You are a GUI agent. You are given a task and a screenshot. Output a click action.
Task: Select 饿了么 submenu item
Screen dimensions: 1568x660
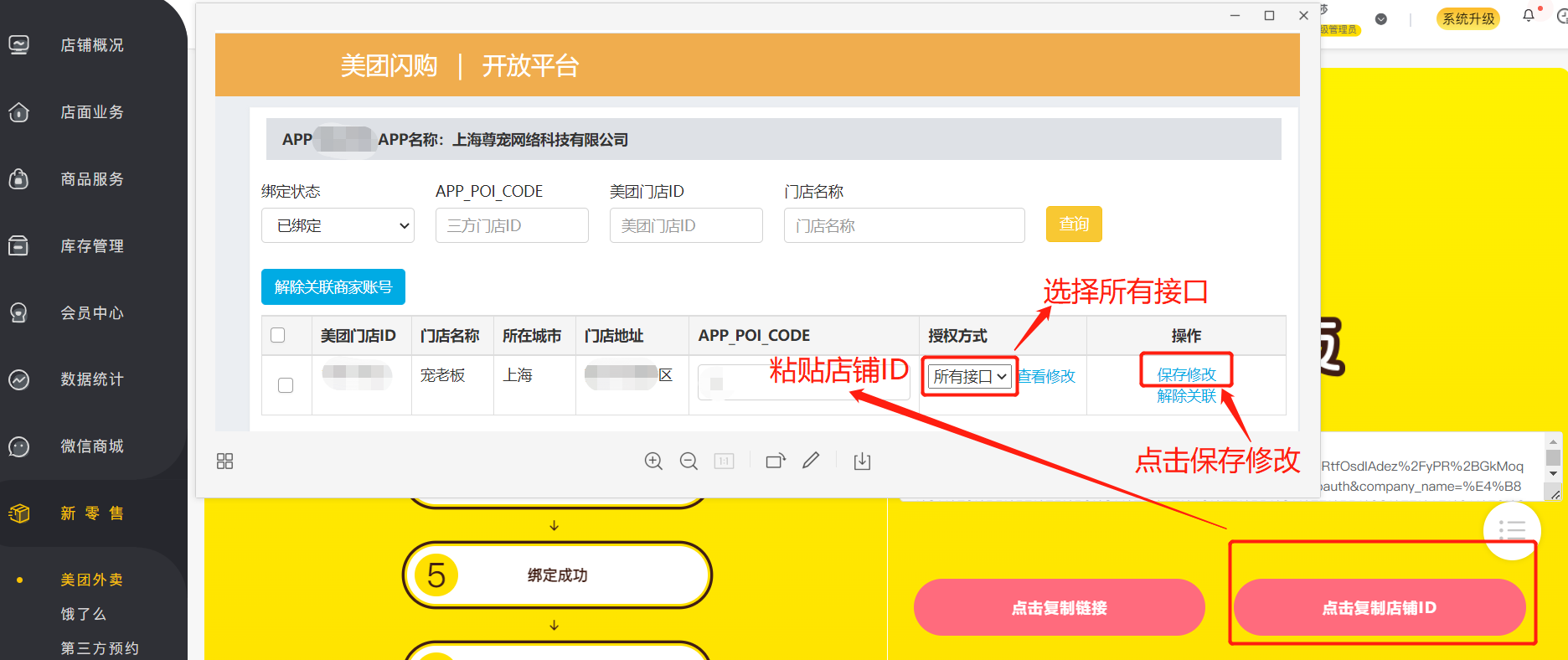pos(83,614)
